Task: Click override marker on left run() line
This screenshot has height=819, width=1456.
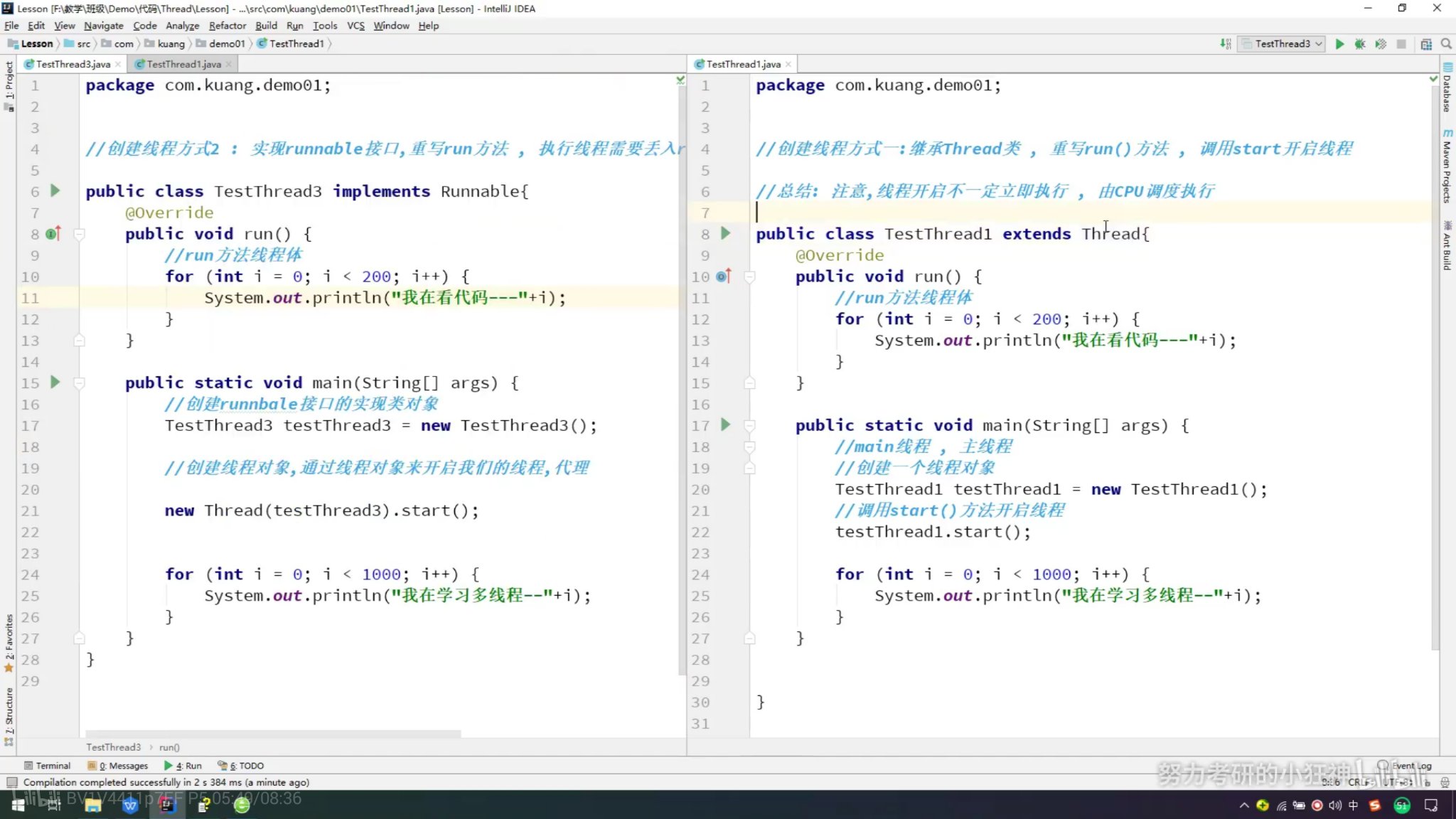Action: pos(53,233)
